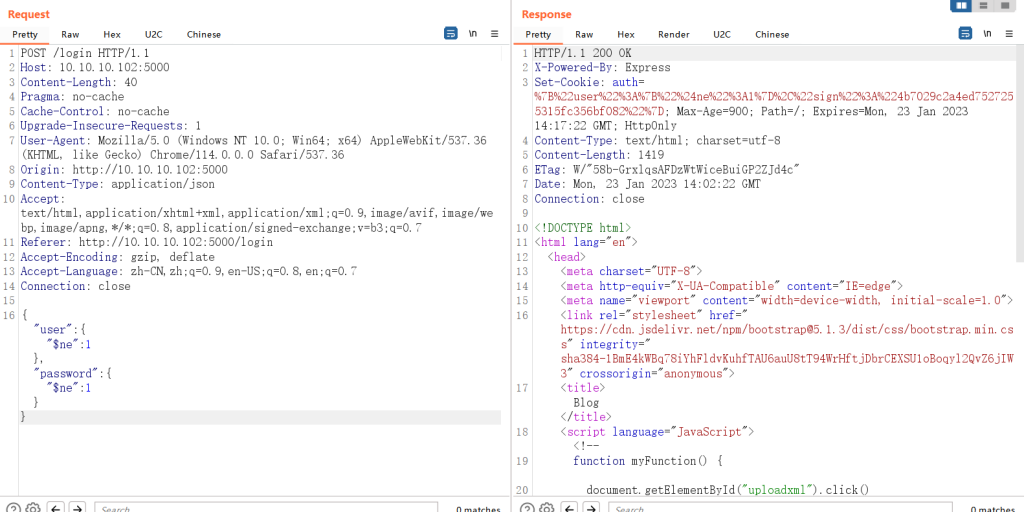Click the Request search input field
Screen dimensions: 1024x512
[260, 508]
